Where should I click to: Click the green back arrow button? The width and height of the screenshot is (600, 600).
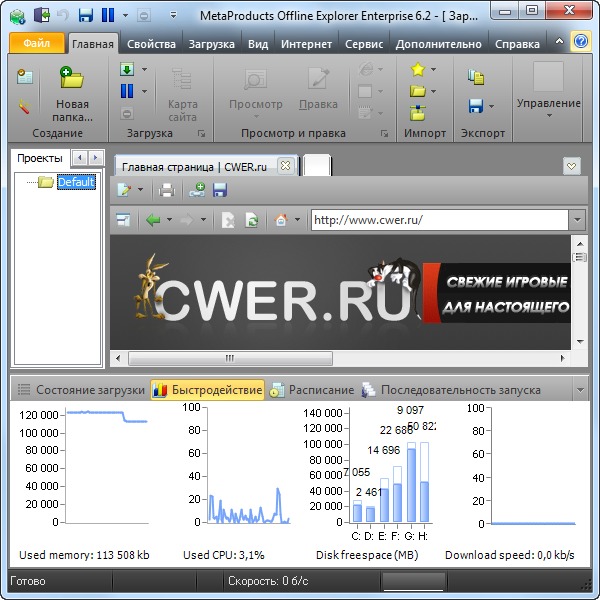(x=153, y=220)
